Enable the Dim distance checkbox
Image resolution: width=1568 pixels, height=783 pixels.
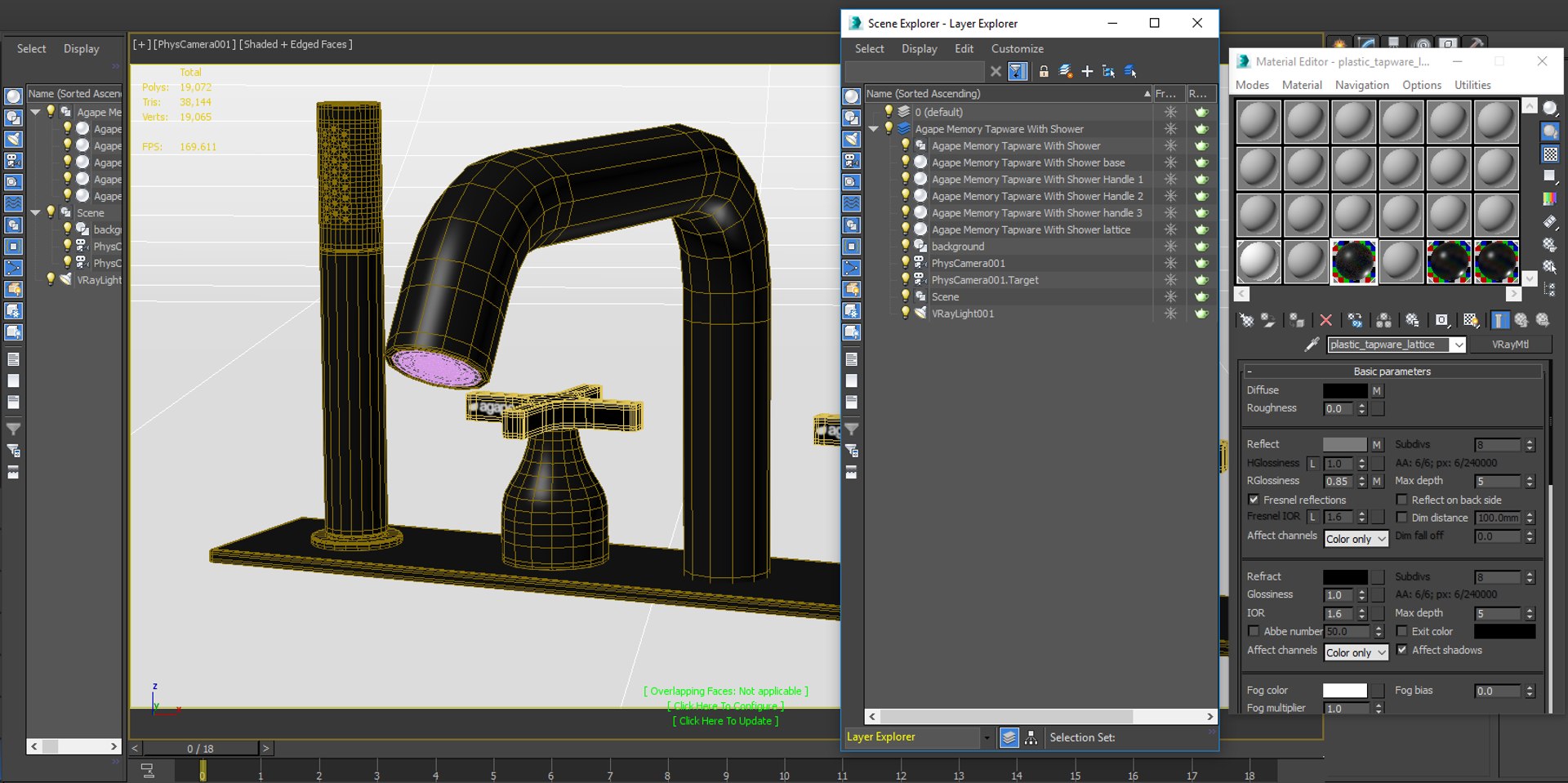(x=1401, y=518)
